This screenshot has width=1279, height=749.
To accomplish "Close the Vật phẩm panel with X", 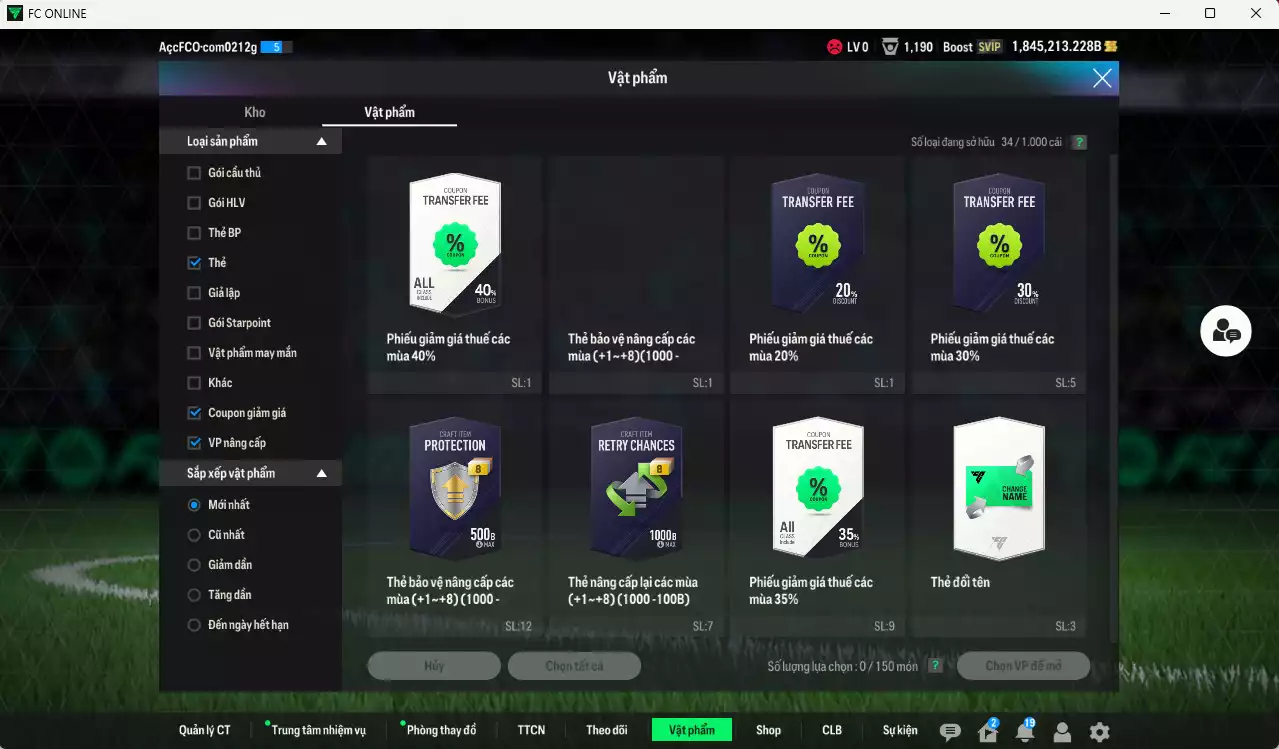I will pos(1102,78).
